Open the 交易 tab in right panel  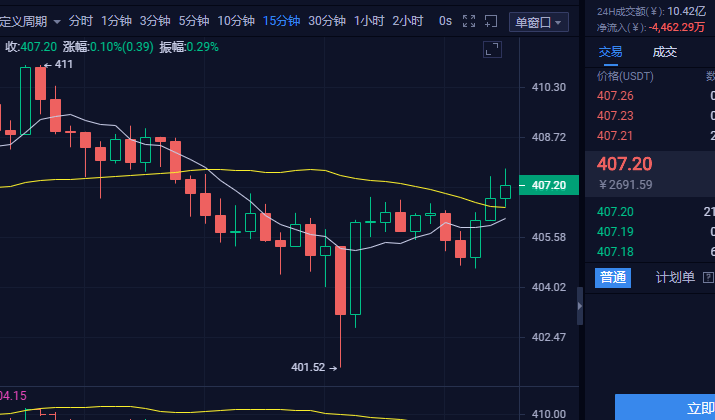click(610, 52)
